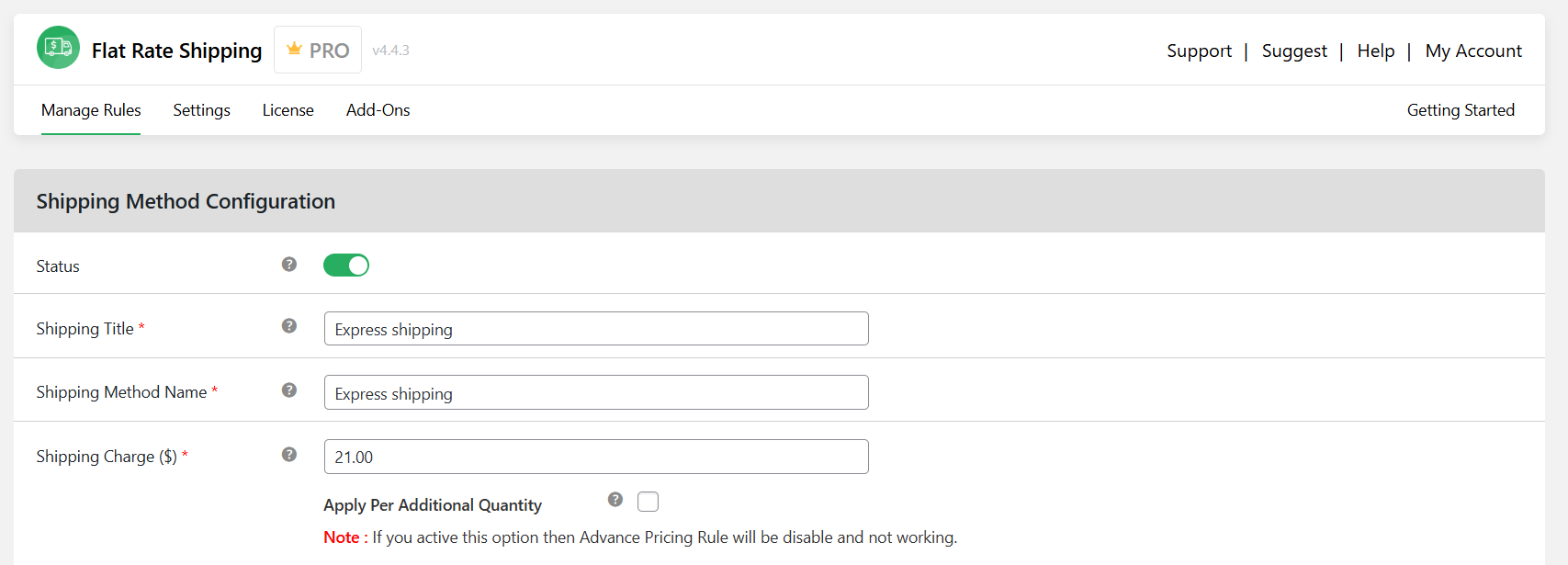
Task: Click the Shipping Charge amount field
Action: [x=595, y=456]
